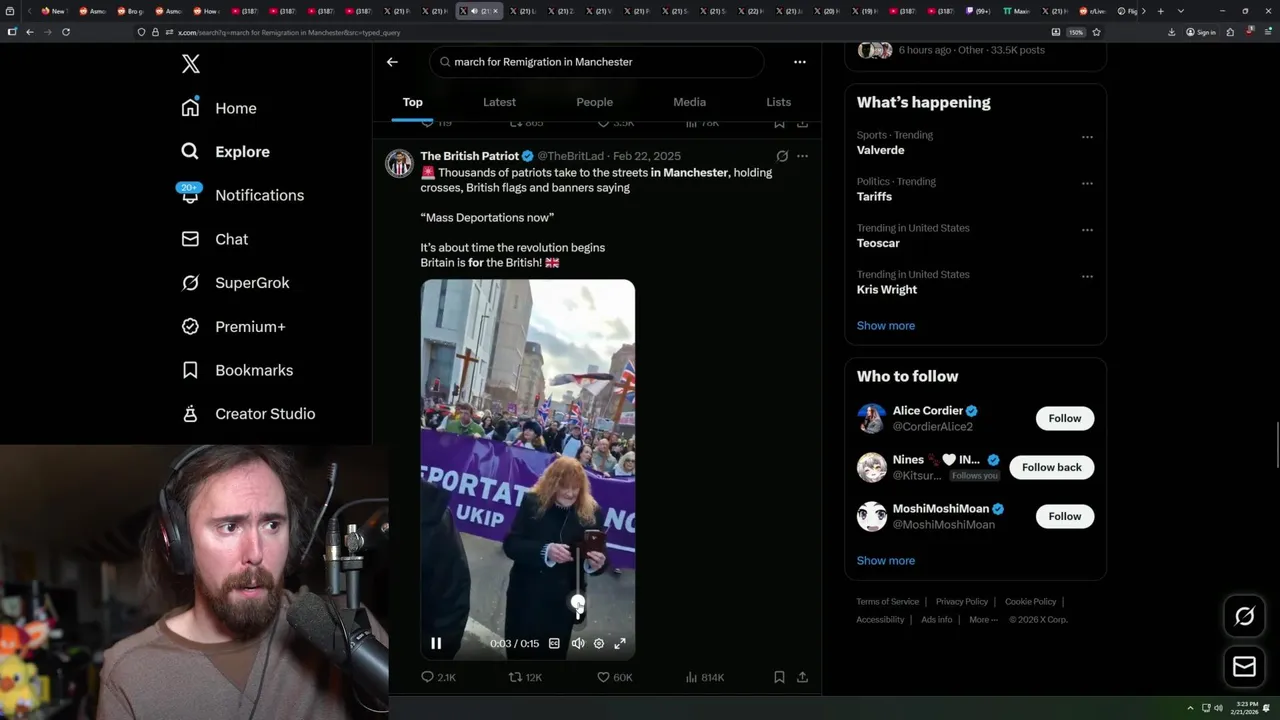Open more options for Kris Wright trend

[1087, 277]
